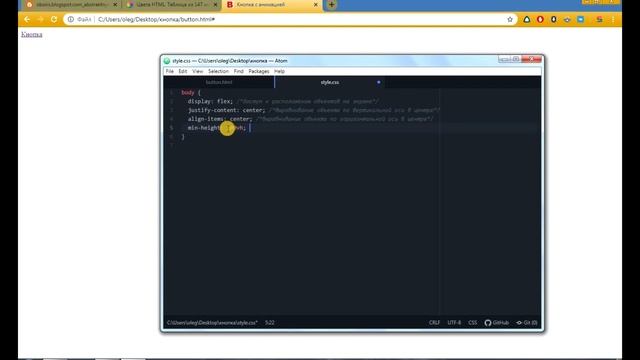Open a new browser tab
Viewport: 640px width, 360px height.
point(331,4)
